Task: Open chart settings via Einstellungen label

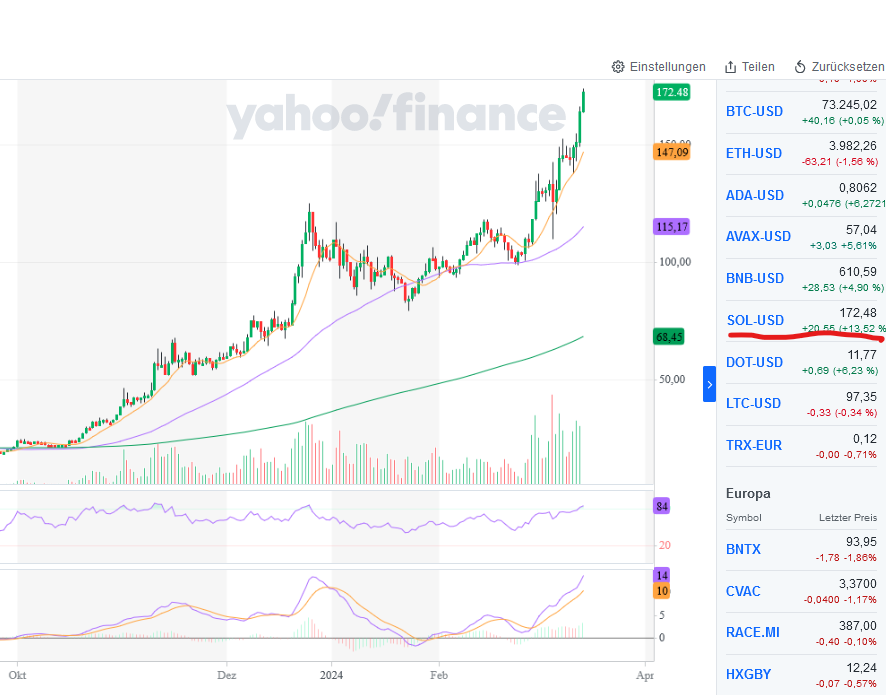Action: (667, 67)
